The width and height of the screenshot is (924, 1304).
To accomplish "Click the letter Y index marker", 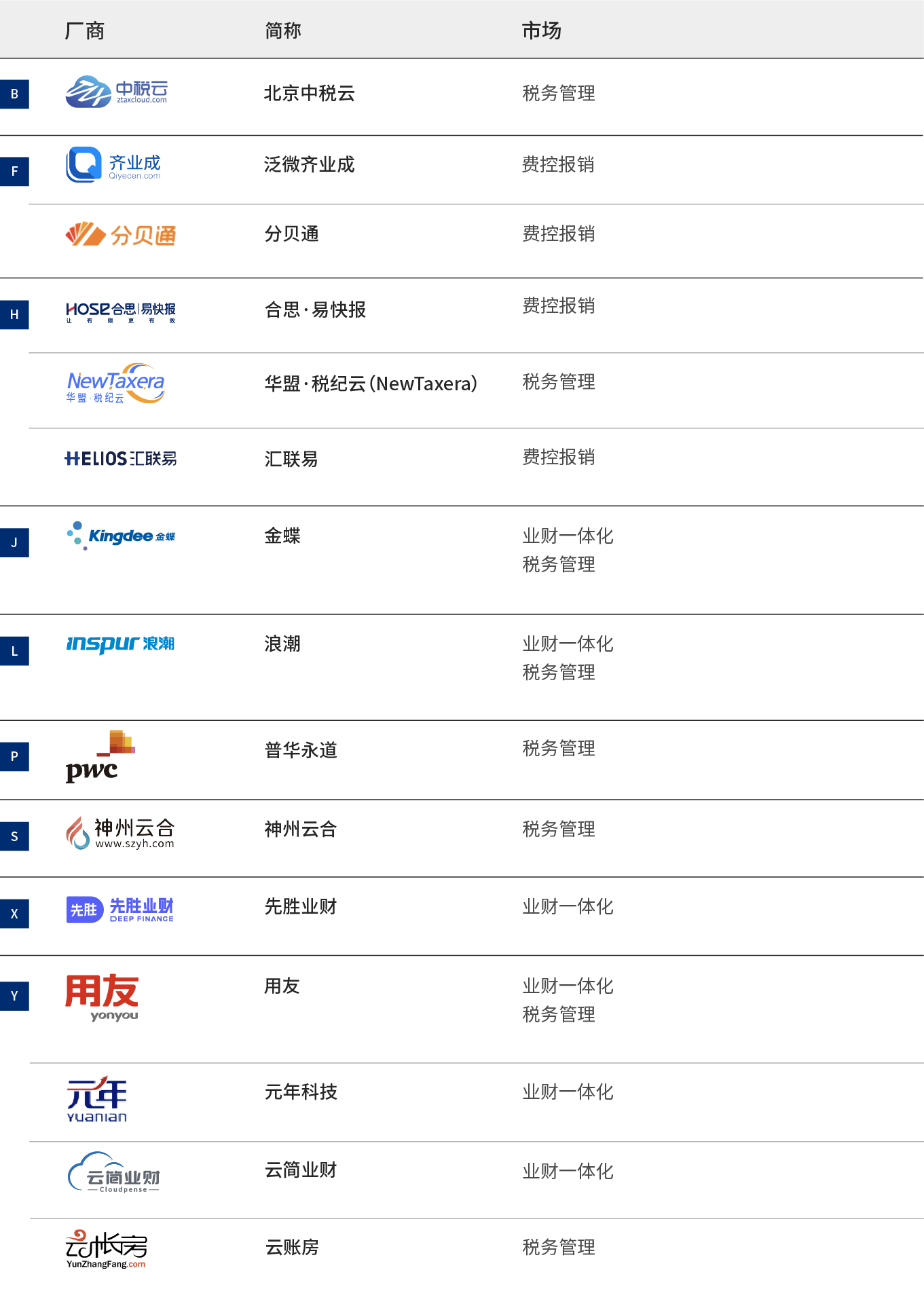I will click(x=14, y=996).
